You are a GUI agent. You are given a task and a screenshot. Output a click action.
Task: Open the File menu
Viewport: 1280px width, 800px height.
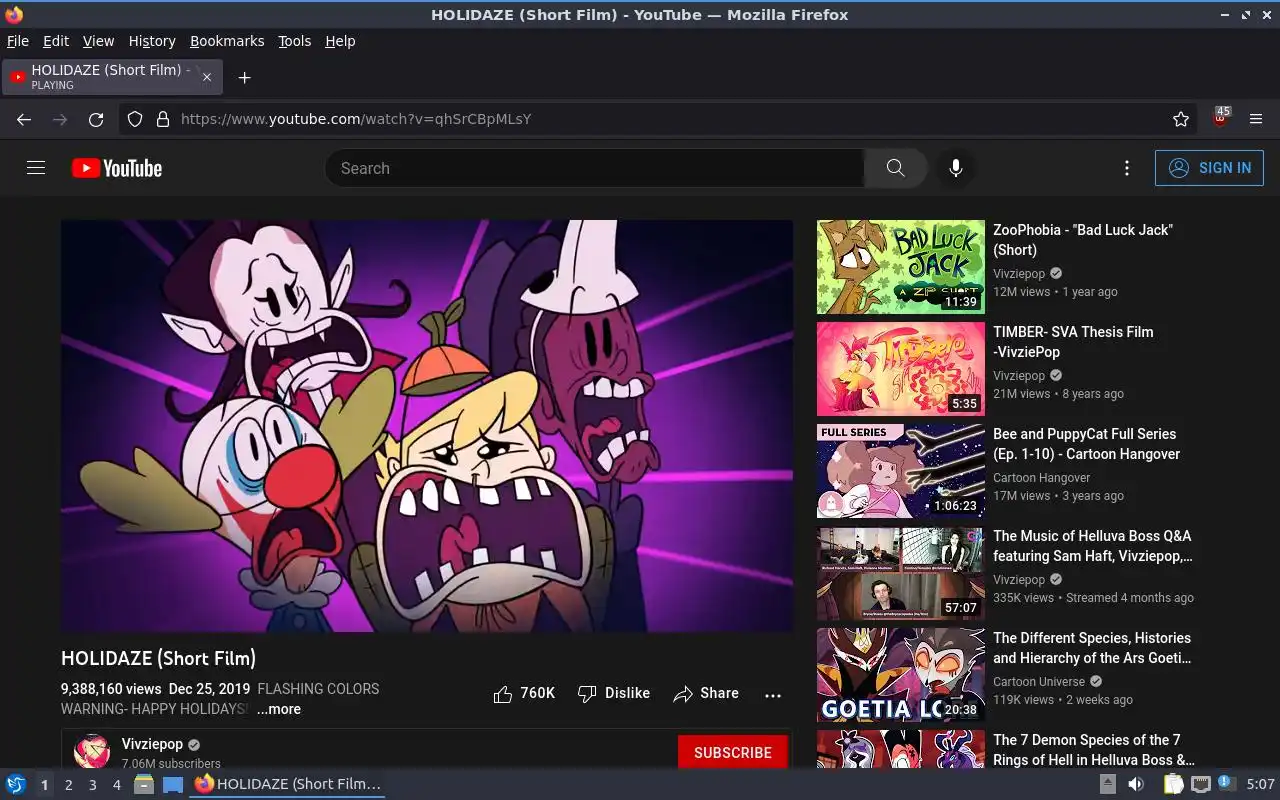click(18, 41)
